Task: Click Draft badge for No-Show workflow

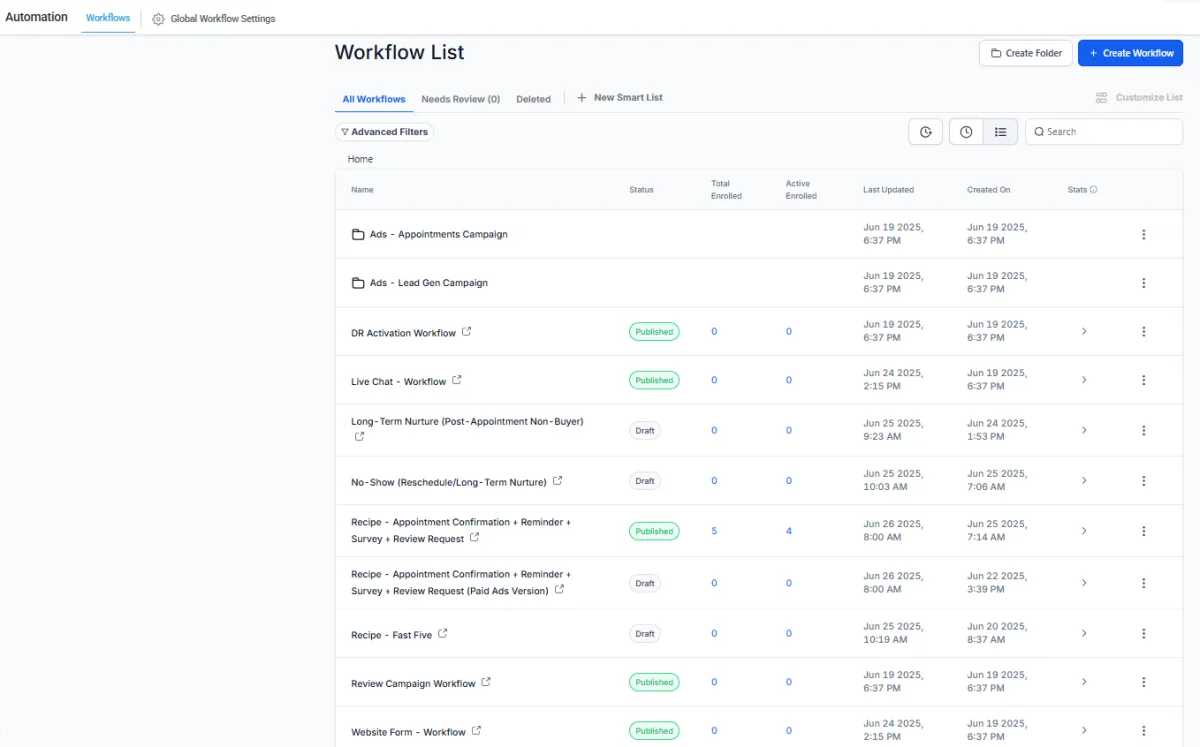Action: [645, 481]
